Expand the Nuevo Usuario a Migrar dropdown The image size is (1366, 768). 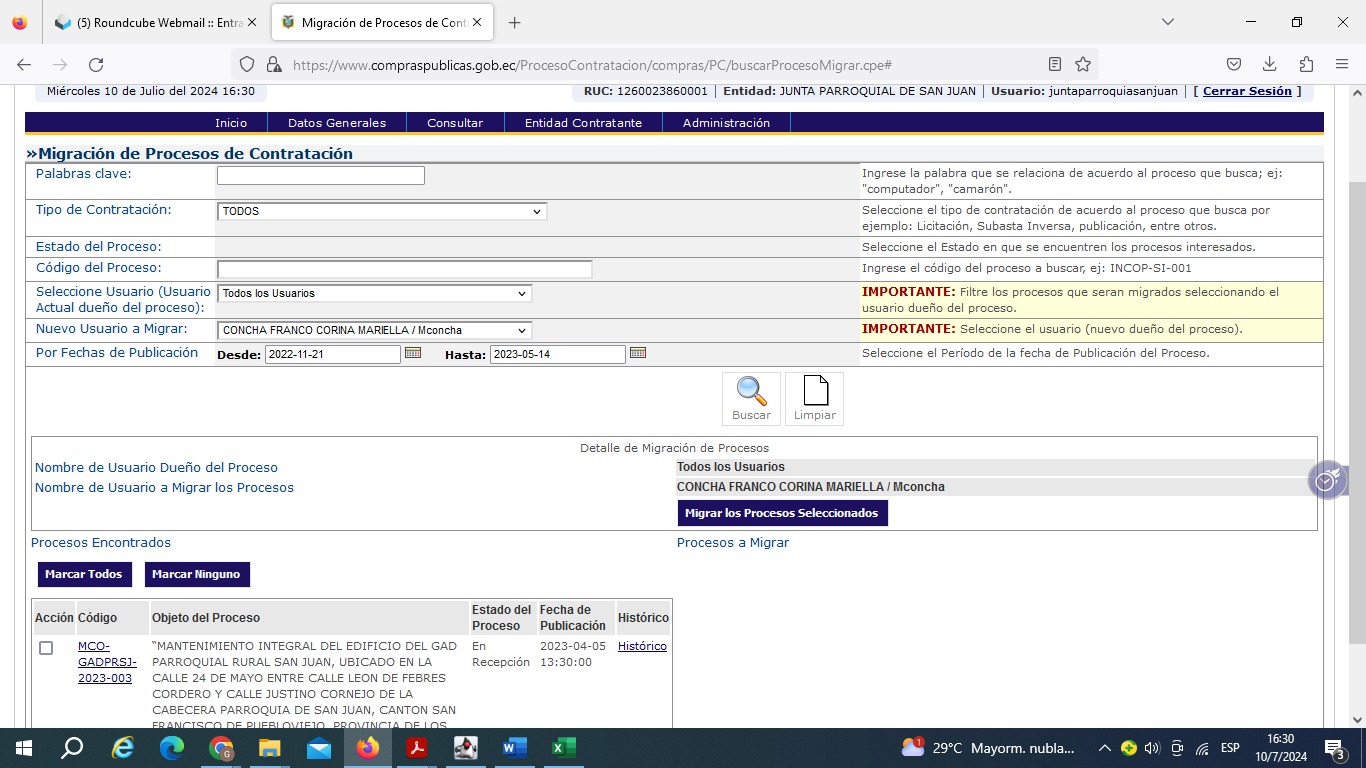coord(374,330)
